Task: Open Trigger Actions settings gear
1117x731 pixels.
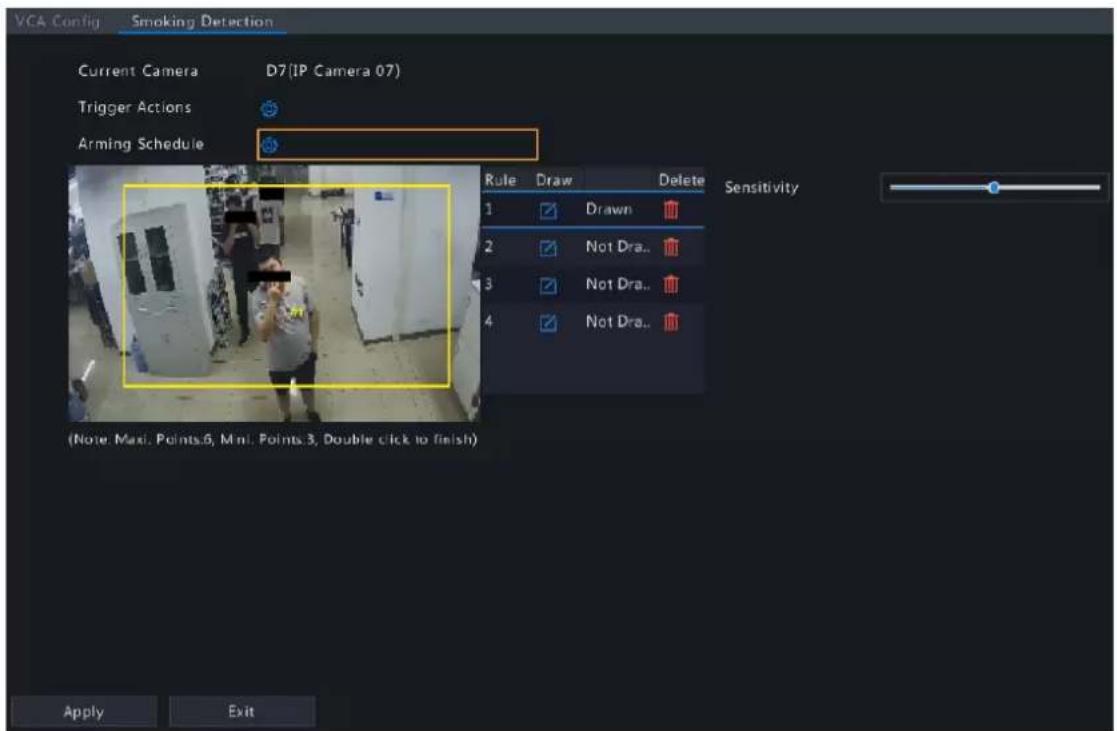Action: coord(269,109)
